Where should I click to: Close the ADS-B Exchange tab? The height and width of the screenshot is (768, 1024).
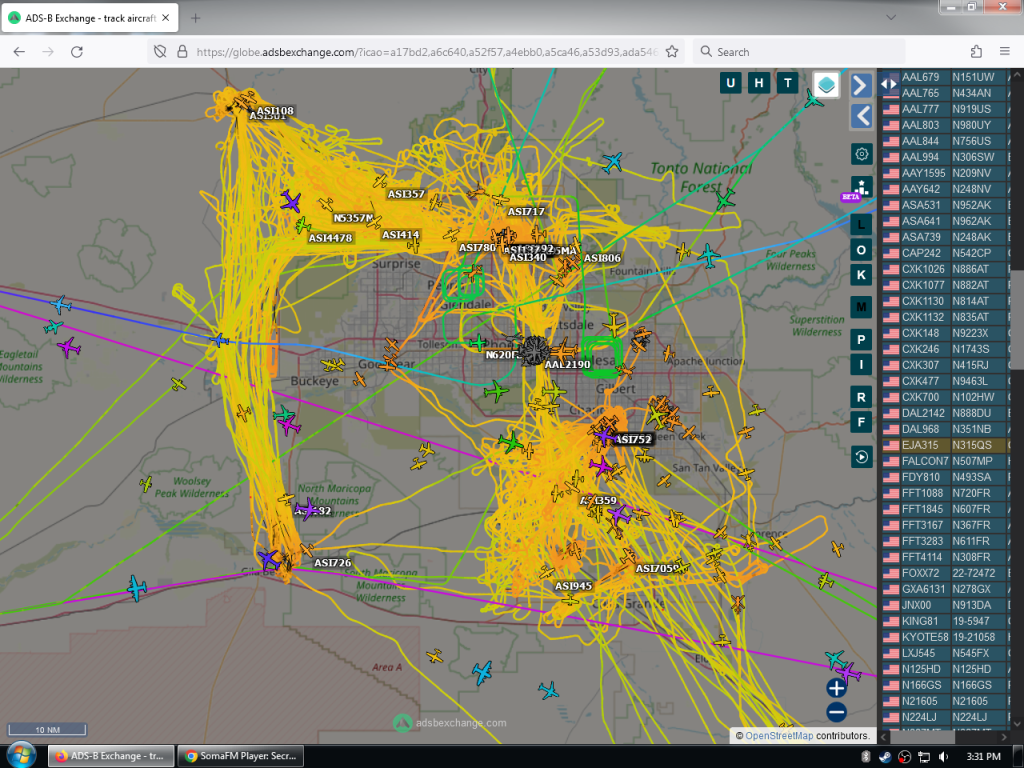click(166, 18)
